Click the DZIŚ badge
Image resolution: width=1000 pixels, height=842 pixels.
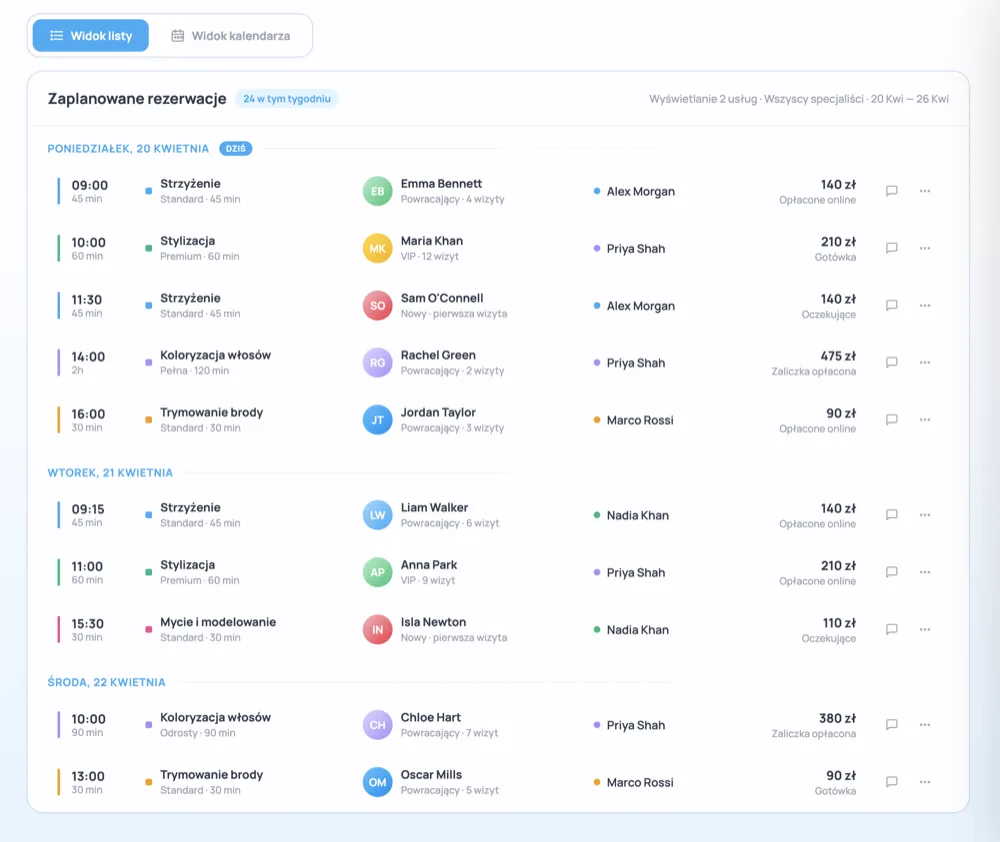(236, 149)
